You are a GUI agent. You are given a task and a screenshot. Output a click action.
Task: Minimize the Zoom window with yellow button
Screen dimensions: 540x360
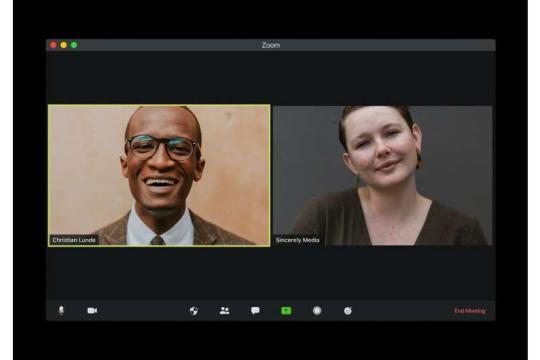pos(64,45)
